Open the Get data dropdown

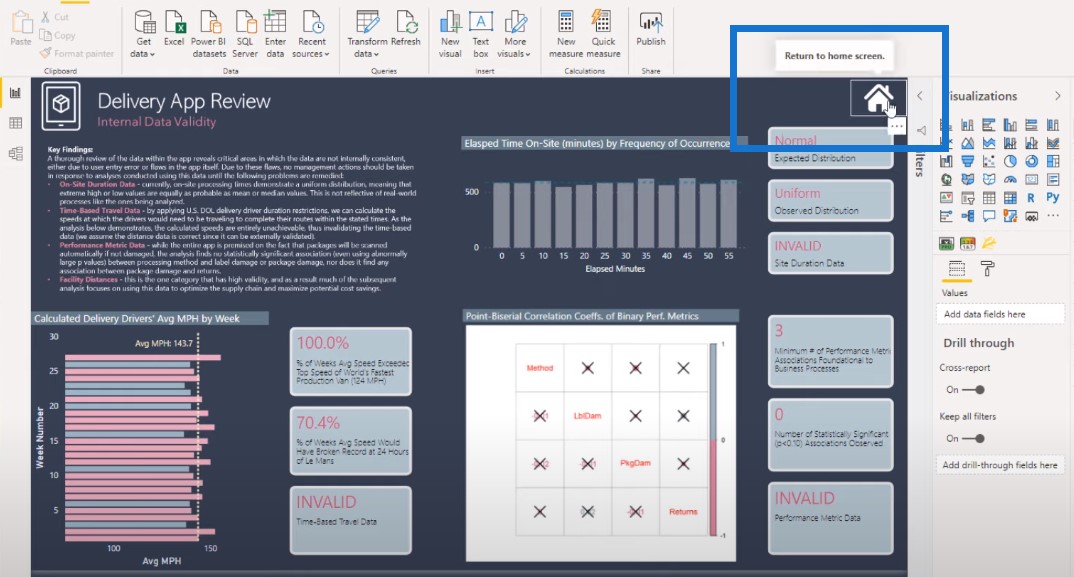pos(143,34)
